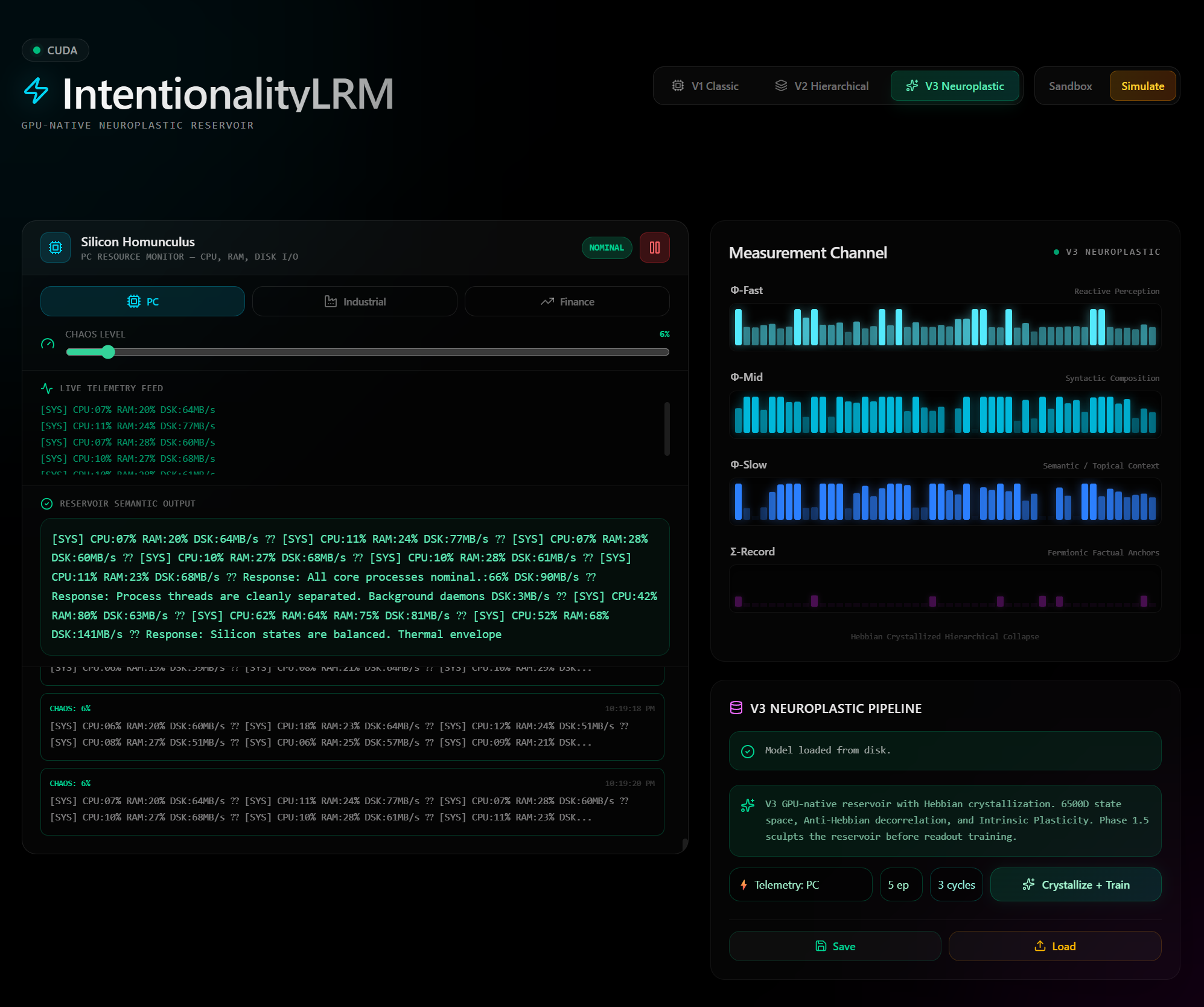Click the sparkle icon in description box
1204x1007 pixels.
[747, 805]
